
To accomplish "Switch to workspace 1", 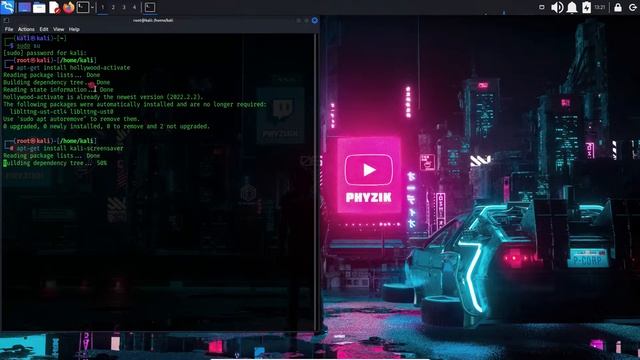I will tap(102, 7).
